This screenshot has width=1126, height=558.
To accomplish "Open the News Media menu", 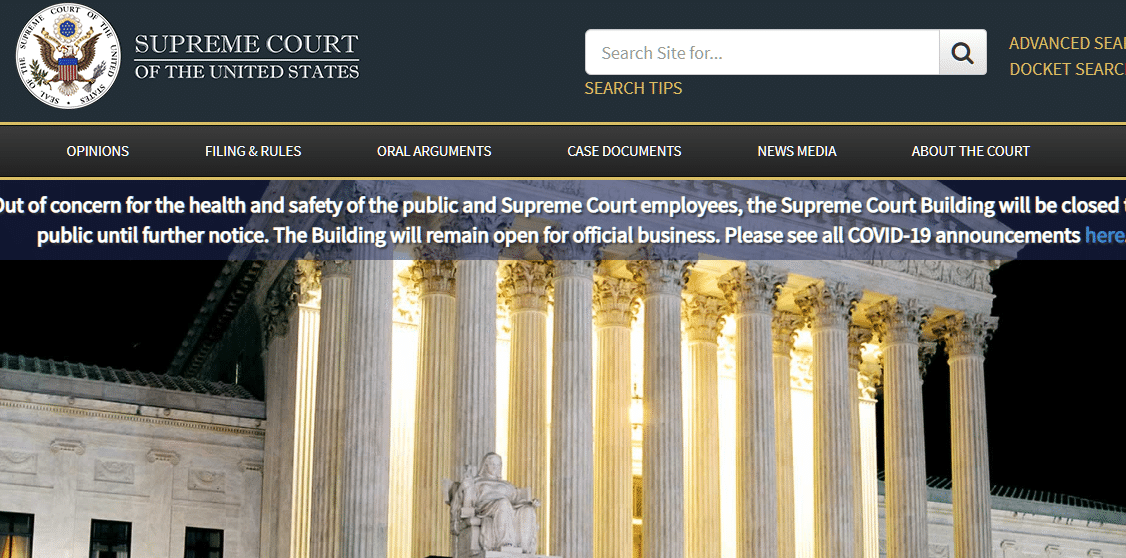I will click(x=796, y=152).
